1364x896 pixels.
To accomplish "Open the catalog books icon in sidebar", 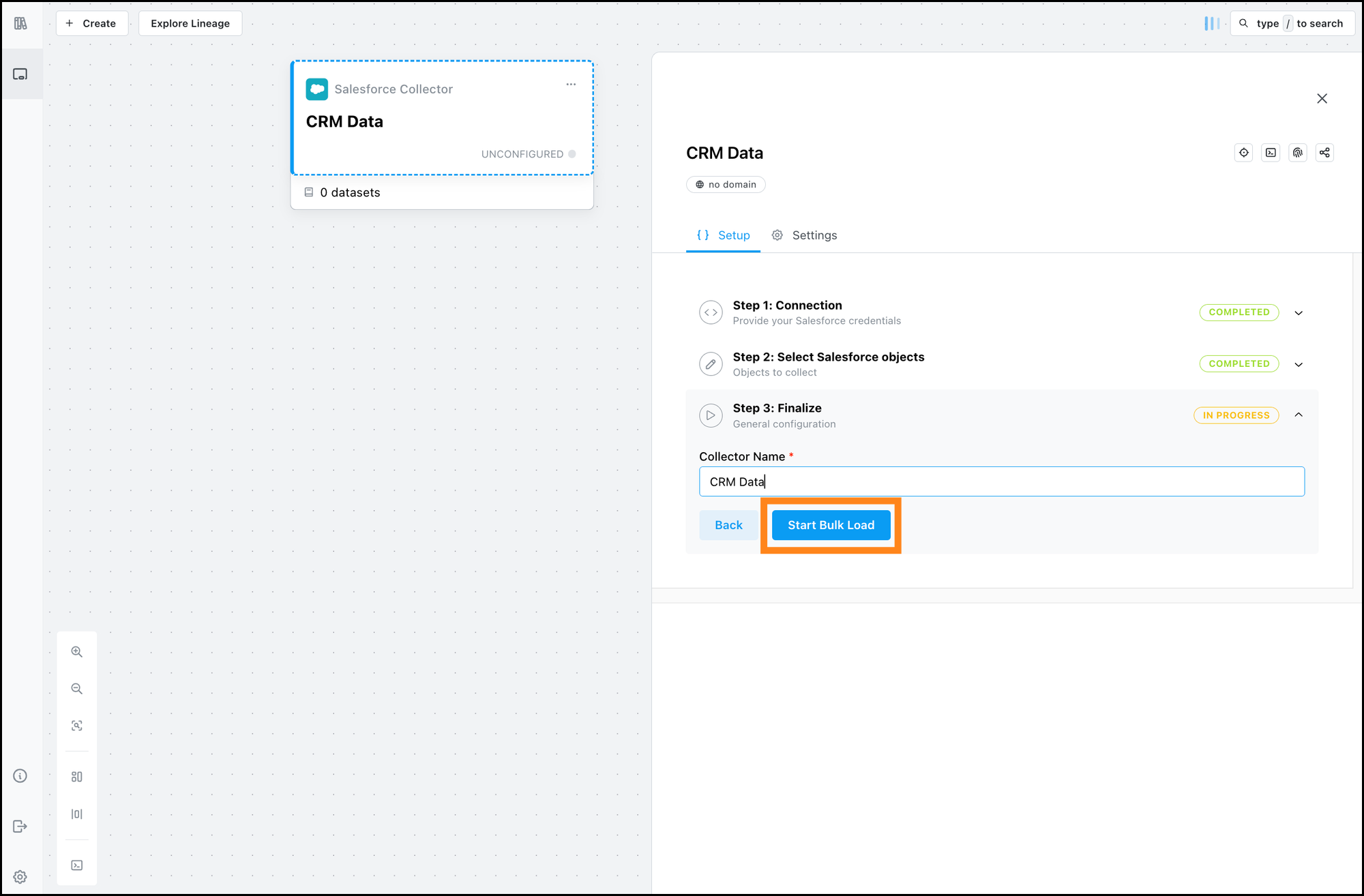I will pos(20,24).
